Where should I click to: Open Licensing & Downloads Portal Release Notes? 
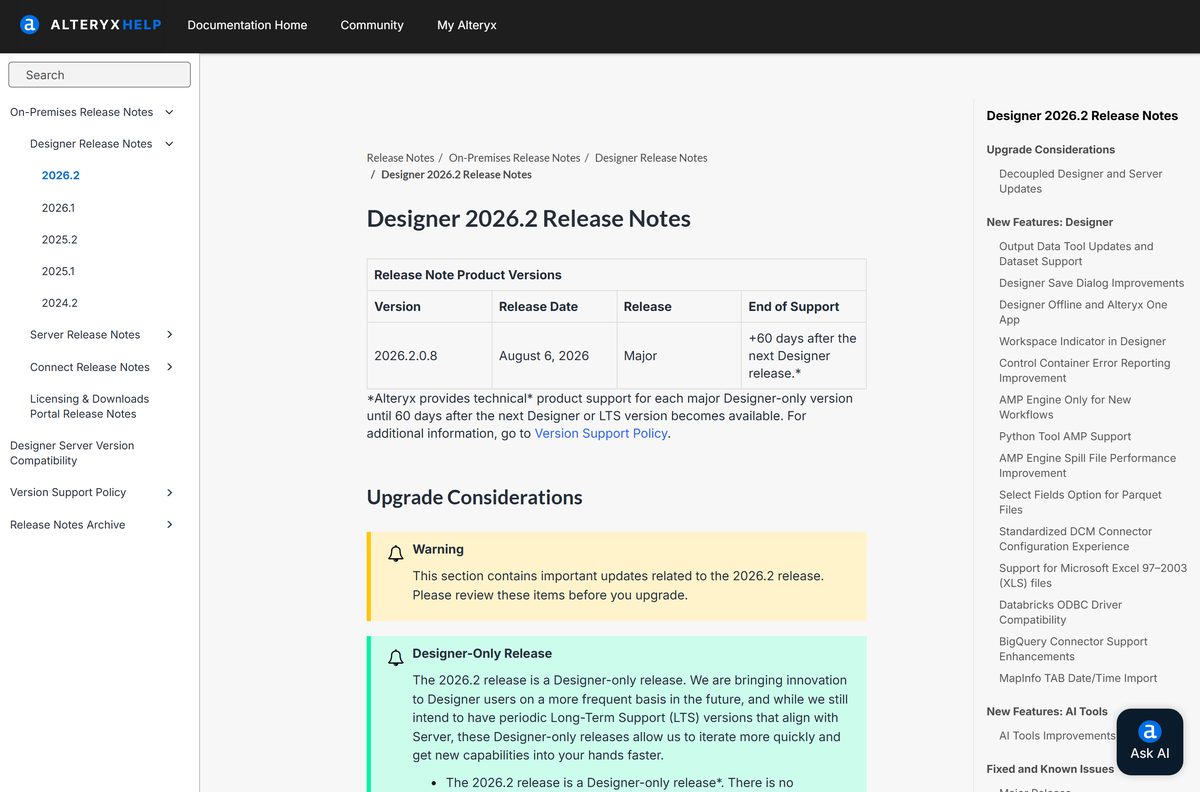tap(89, 406)
